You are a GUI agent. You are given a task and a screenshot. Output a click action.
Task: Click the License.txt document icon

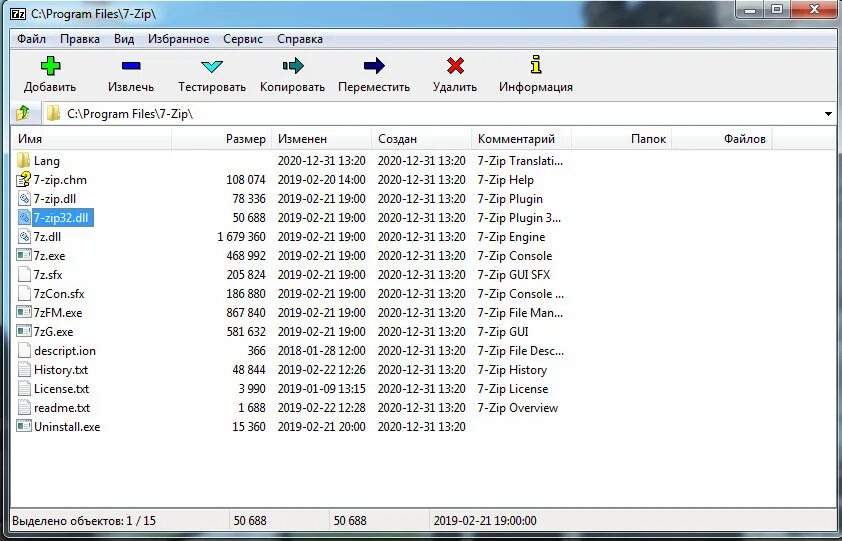24,388
